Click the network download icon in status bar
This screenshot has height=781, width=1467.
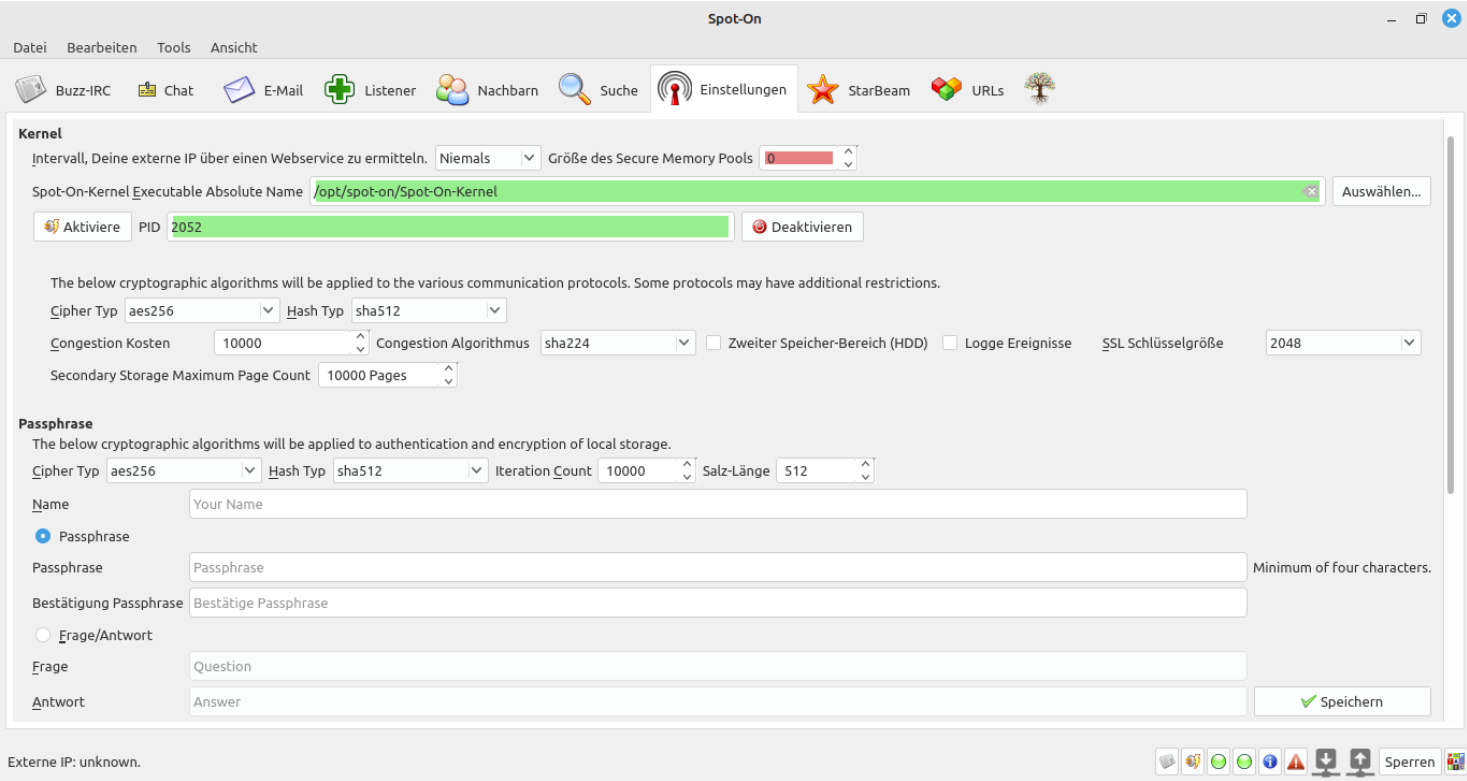point(1326,761)
